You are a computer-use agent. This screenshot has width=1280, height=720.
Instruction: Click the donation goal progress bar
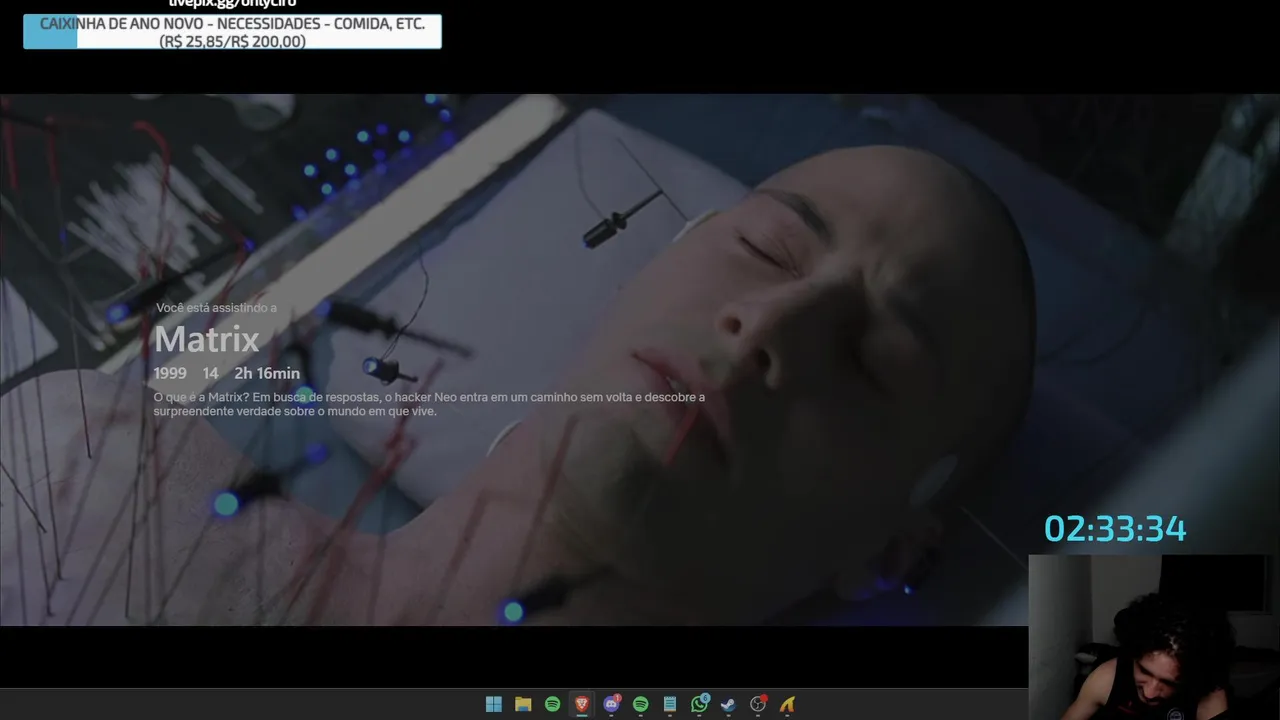tap(232, 32)
